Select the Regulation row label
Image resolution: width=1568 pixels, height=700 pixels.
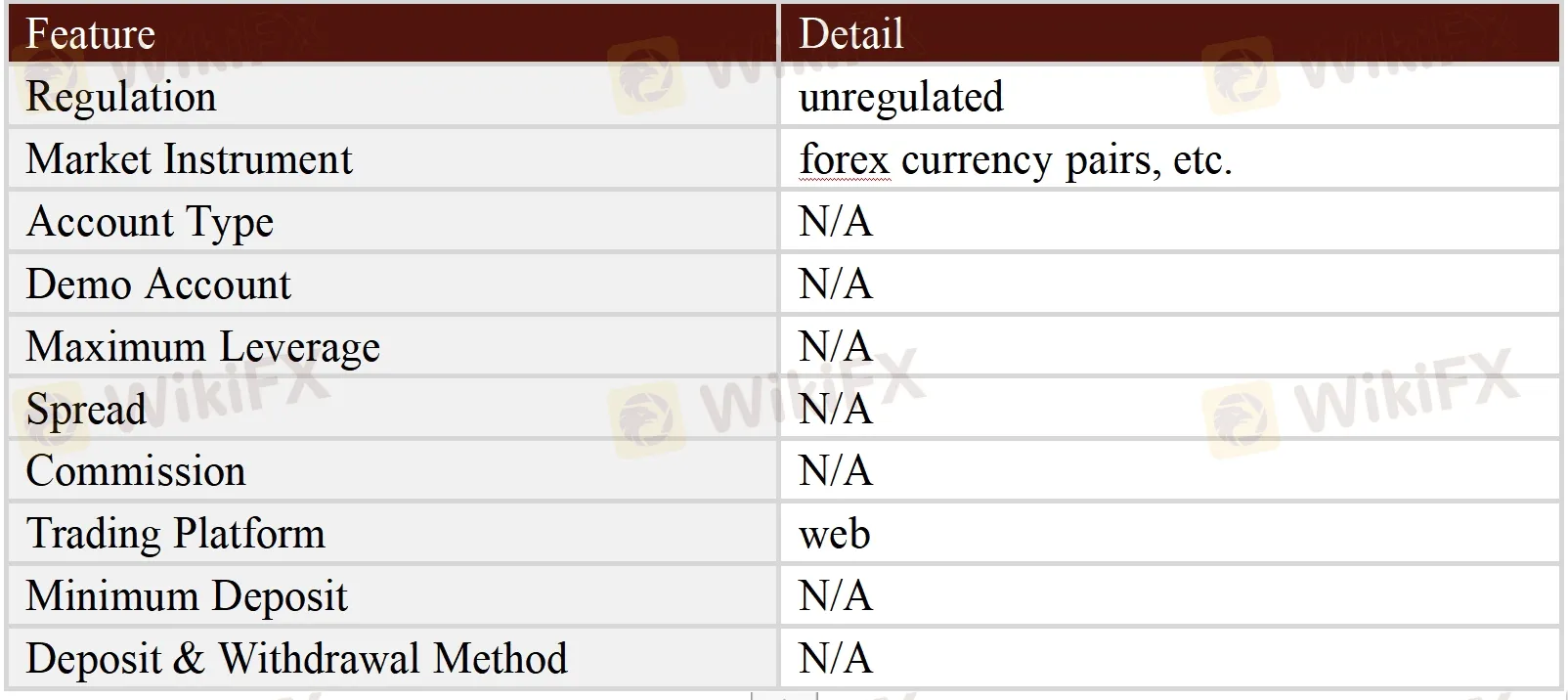[121, 97]
